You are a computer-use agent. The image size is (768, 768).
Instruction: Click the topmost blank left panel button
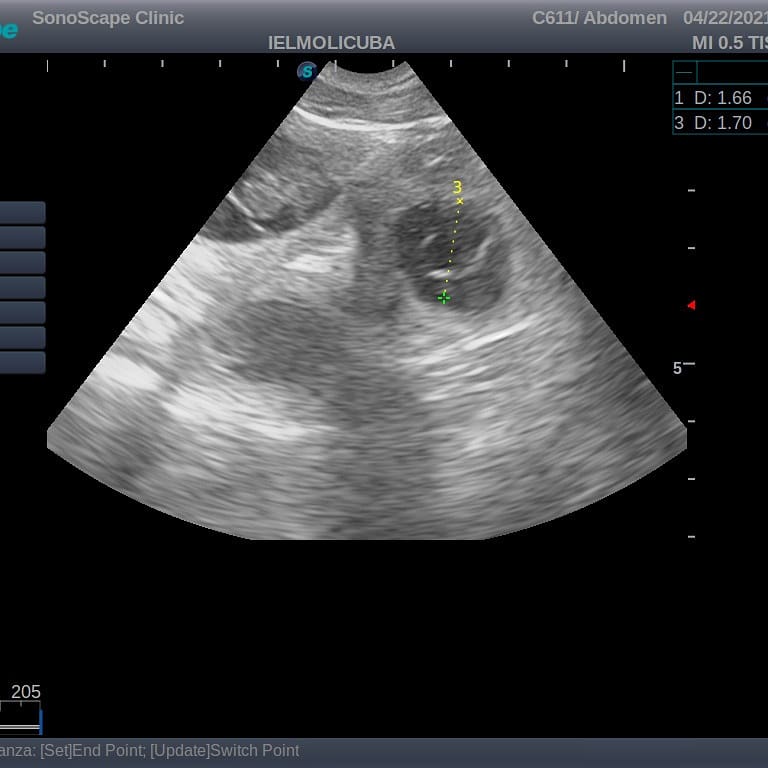point(22,212)
